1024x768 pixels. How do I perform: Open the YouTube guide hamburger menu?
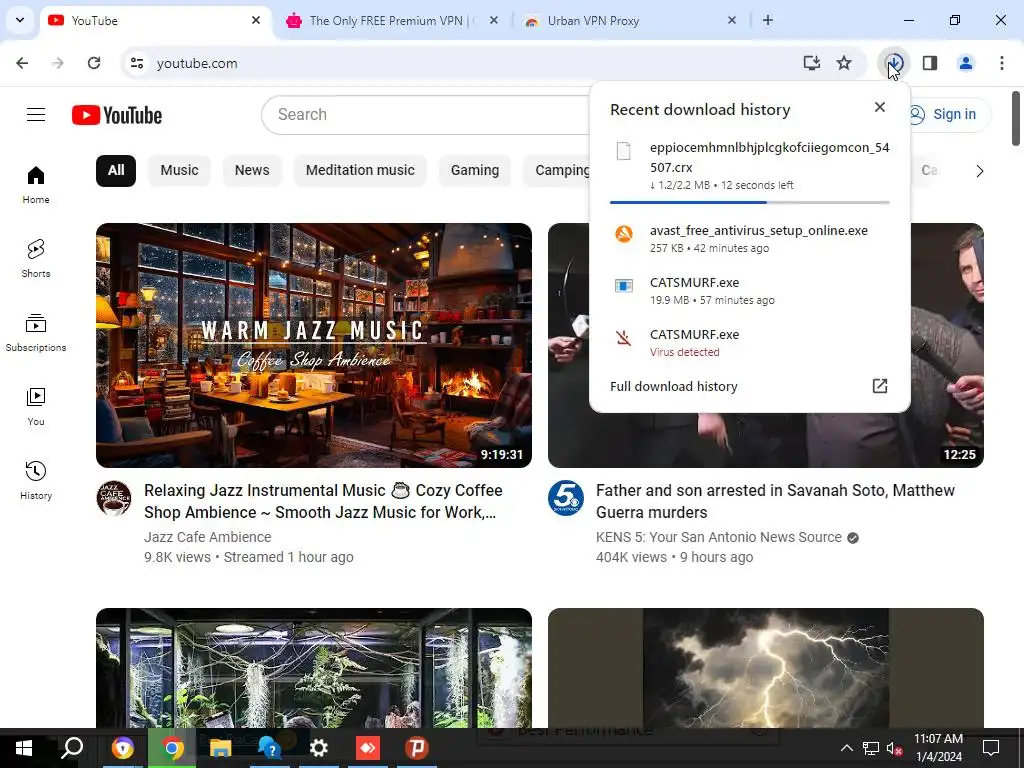coord(36,115)
